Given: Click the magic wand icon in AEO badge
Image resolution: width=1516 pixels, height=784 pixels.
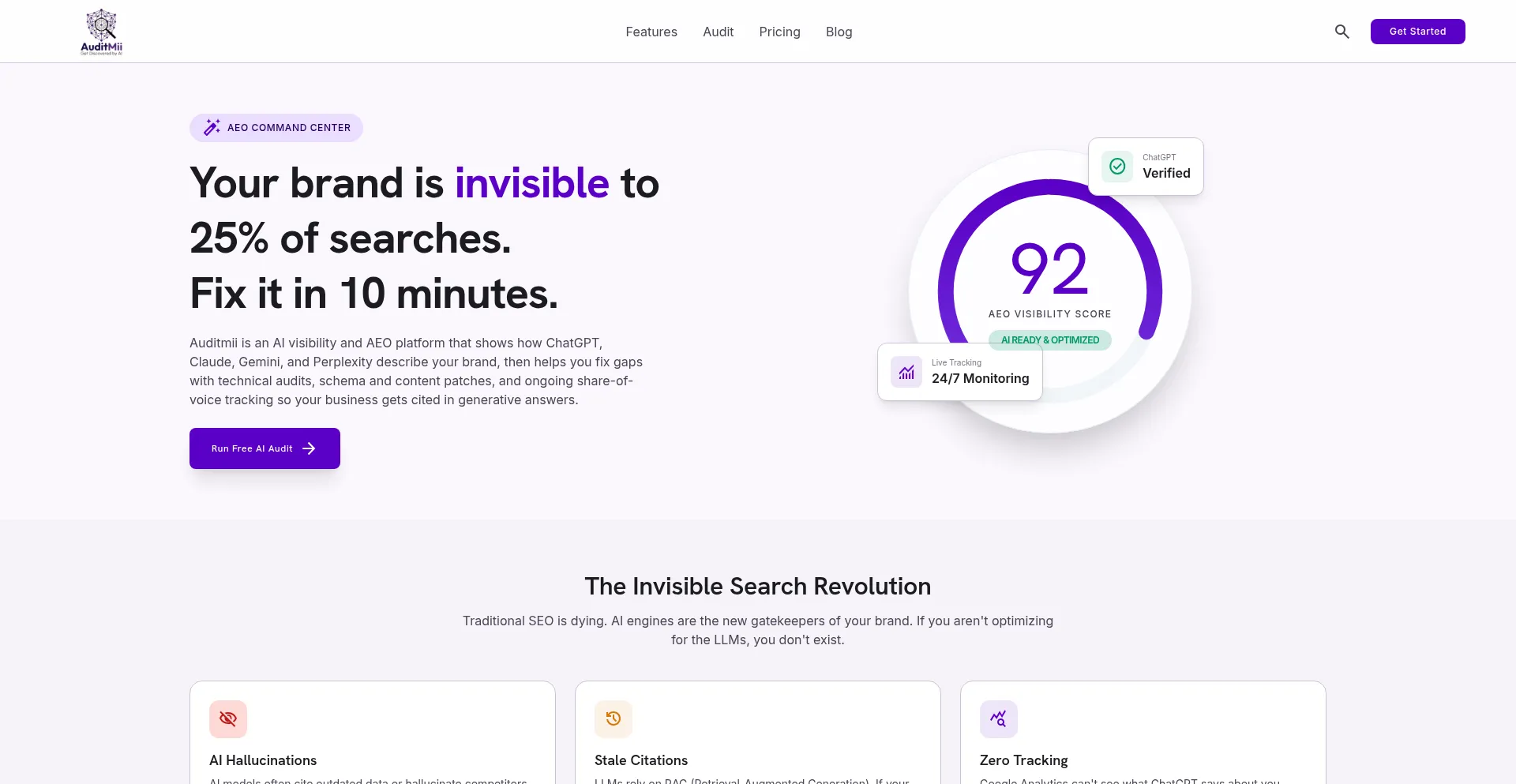Looking at the screenshot, I should [212, 127].
